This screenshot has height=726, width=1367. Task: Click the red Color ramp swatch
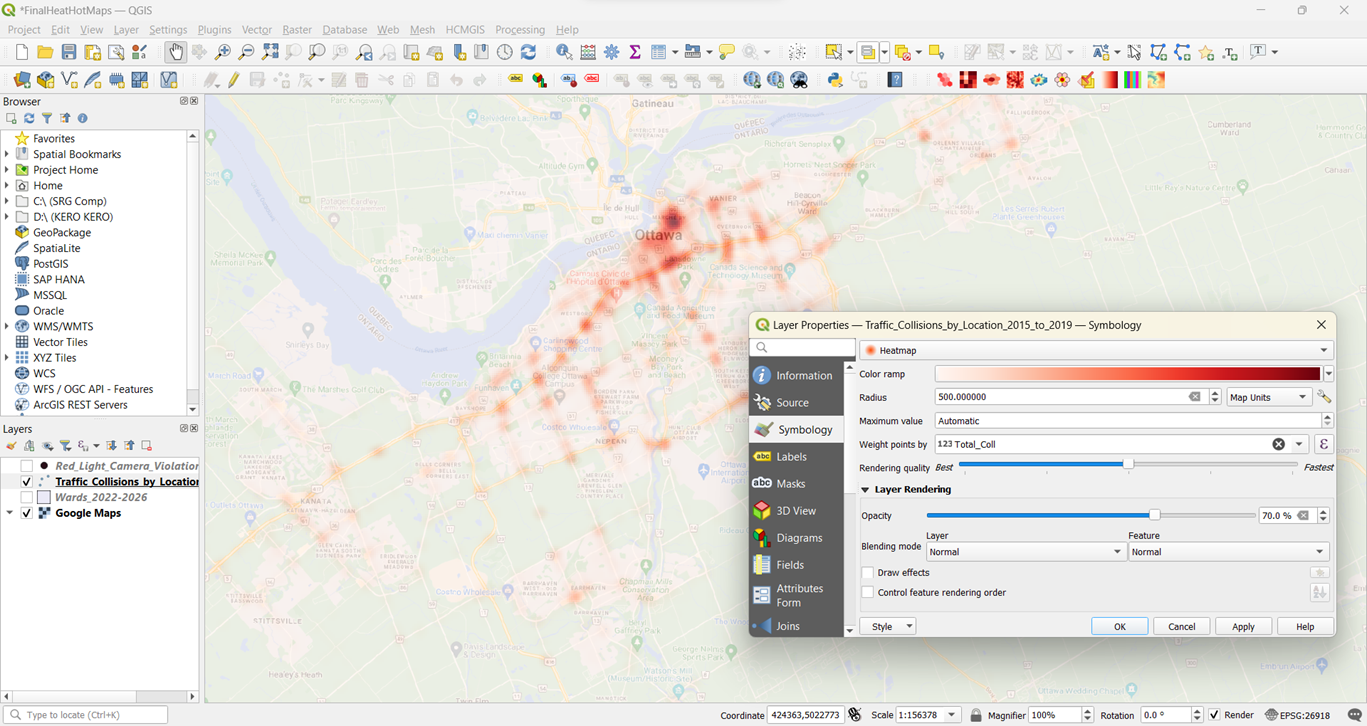click(x=1128, y=374)
